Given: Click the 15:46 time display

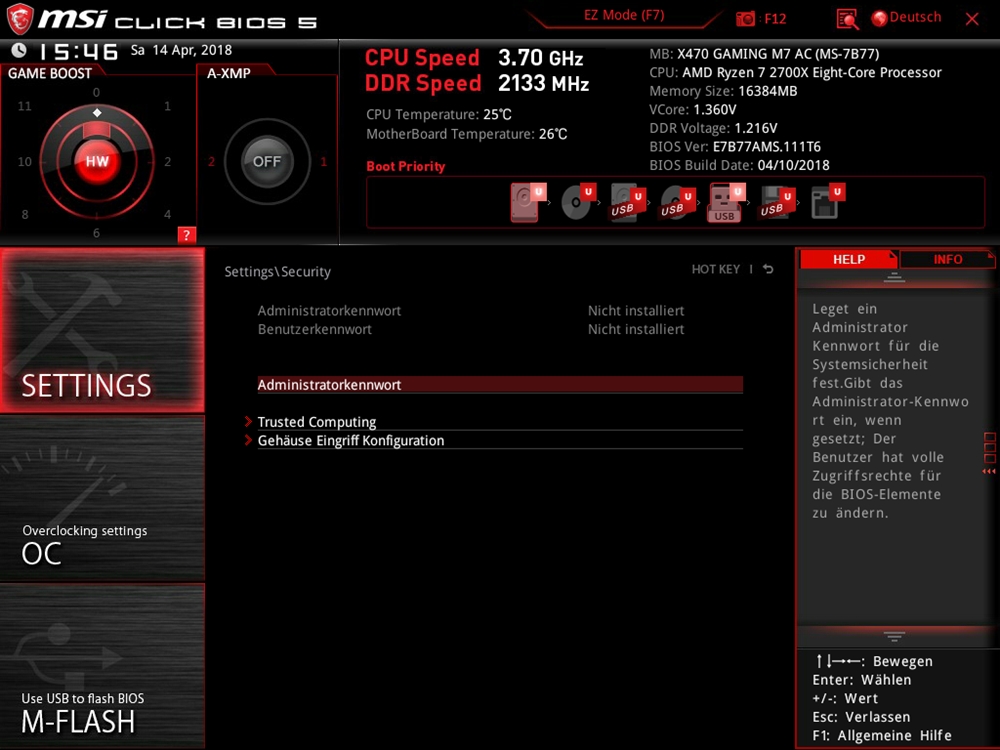Looking at the screenshot, I should pos(78,51).
